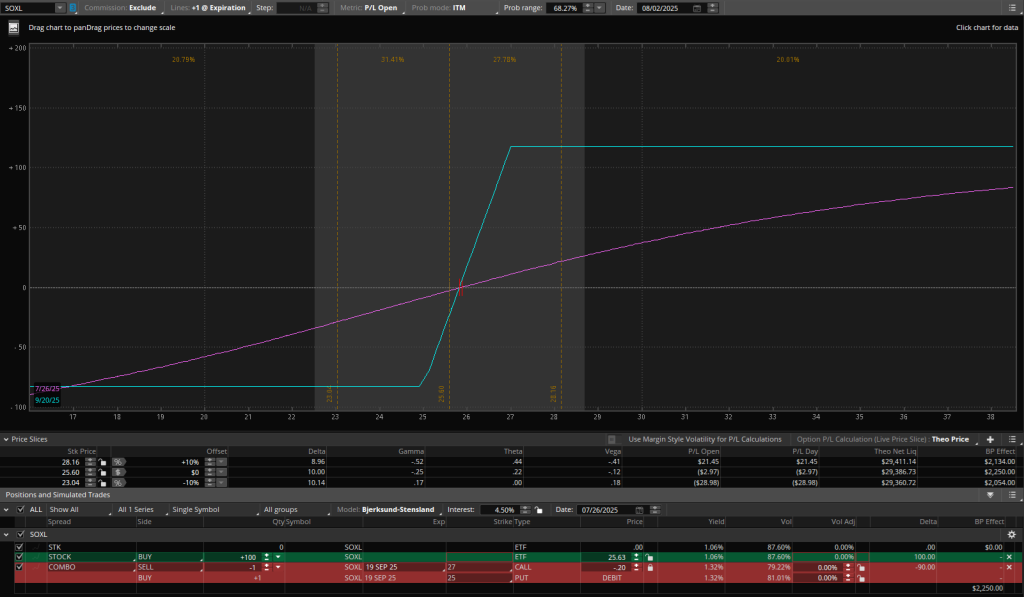Image resolution: width=1024 pixels, height=597 pixels.
Task: Open calendar picker next to 07/26/2025 date
Action: 639,510
